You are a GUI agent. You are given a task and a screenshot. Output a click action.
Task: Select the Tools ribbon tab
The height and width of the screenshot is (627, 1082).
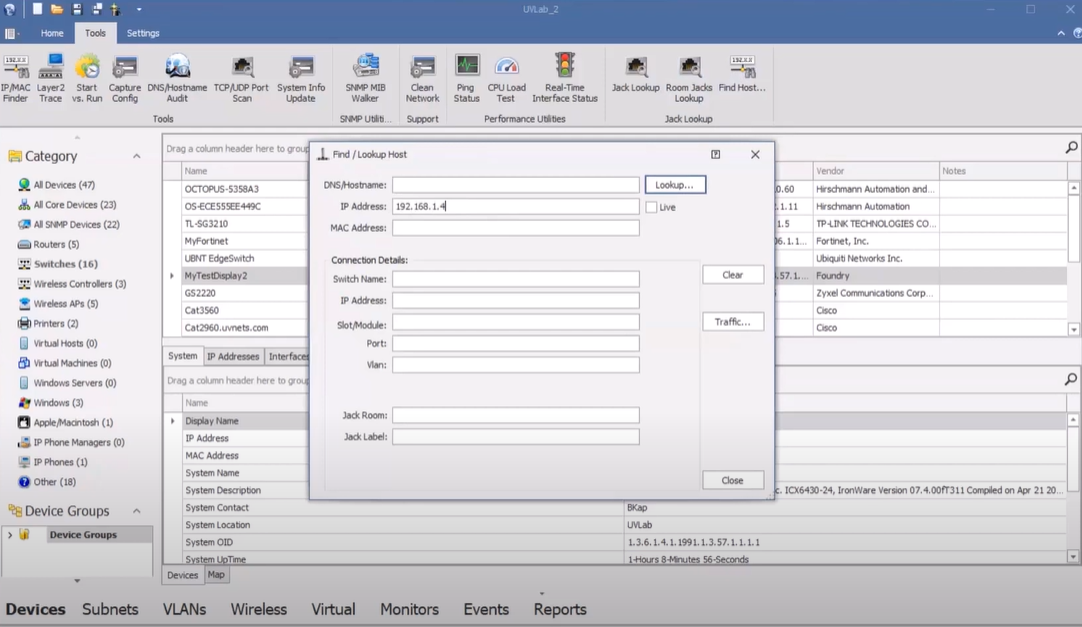pos(95,33)
